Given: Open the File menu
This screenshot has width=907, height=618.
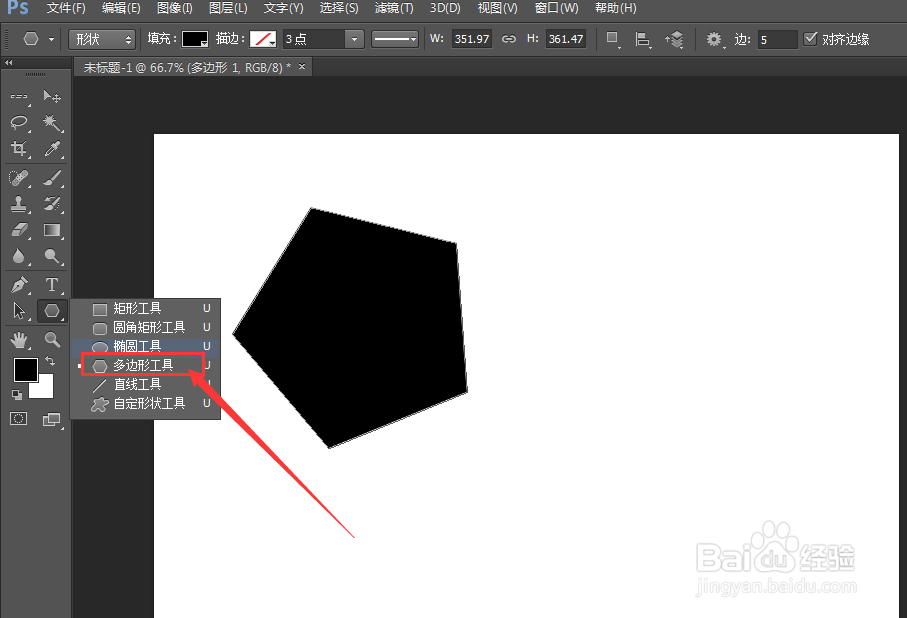Looking at the screenshot, I should click(66, 8).
